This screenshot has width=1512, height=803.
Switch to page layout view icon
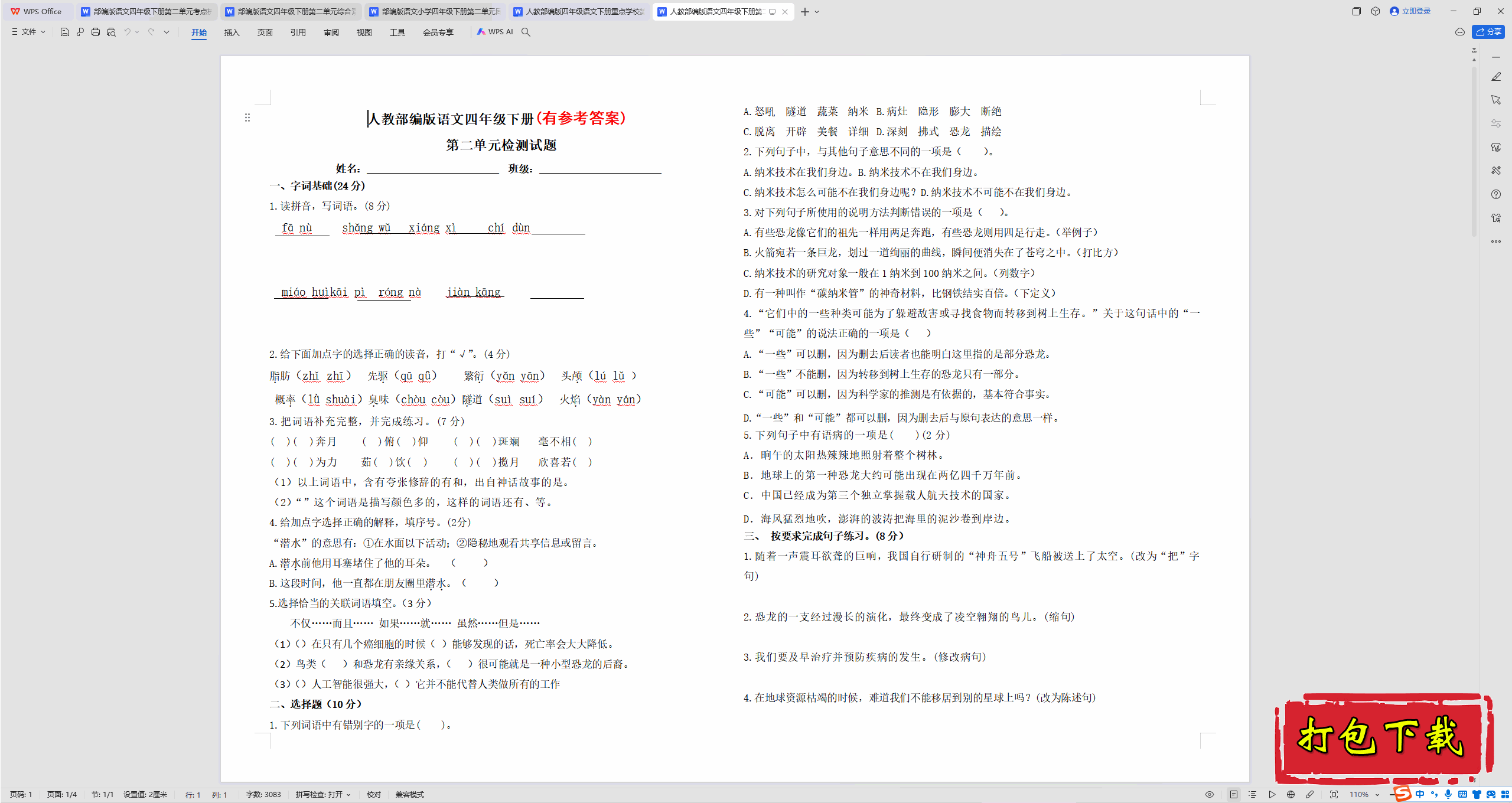tap(1234, 795)
